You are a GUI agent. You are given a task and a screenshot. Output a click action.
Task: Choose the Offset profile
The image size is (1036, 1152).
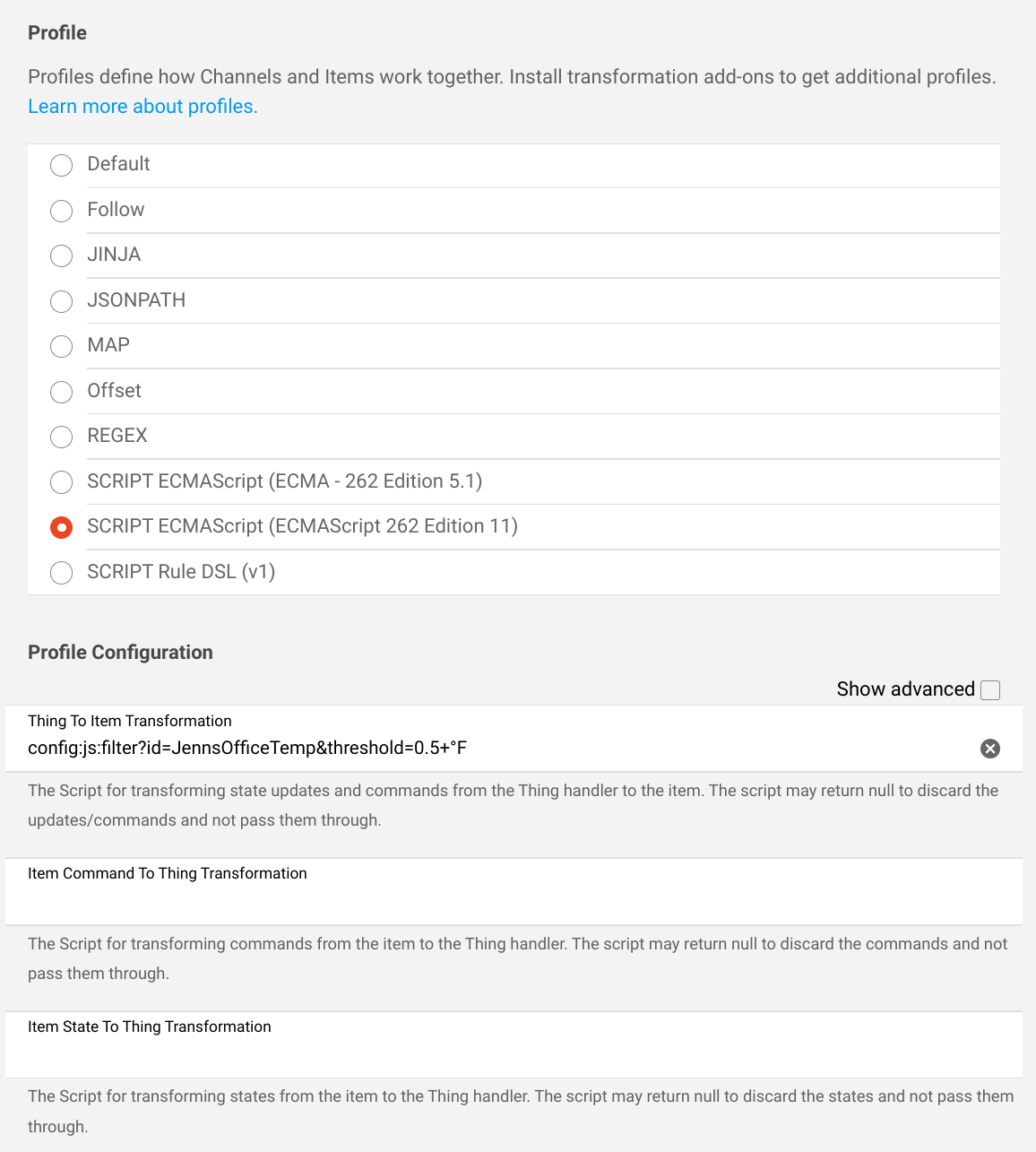pyautogui.click(x=61, y=392)
